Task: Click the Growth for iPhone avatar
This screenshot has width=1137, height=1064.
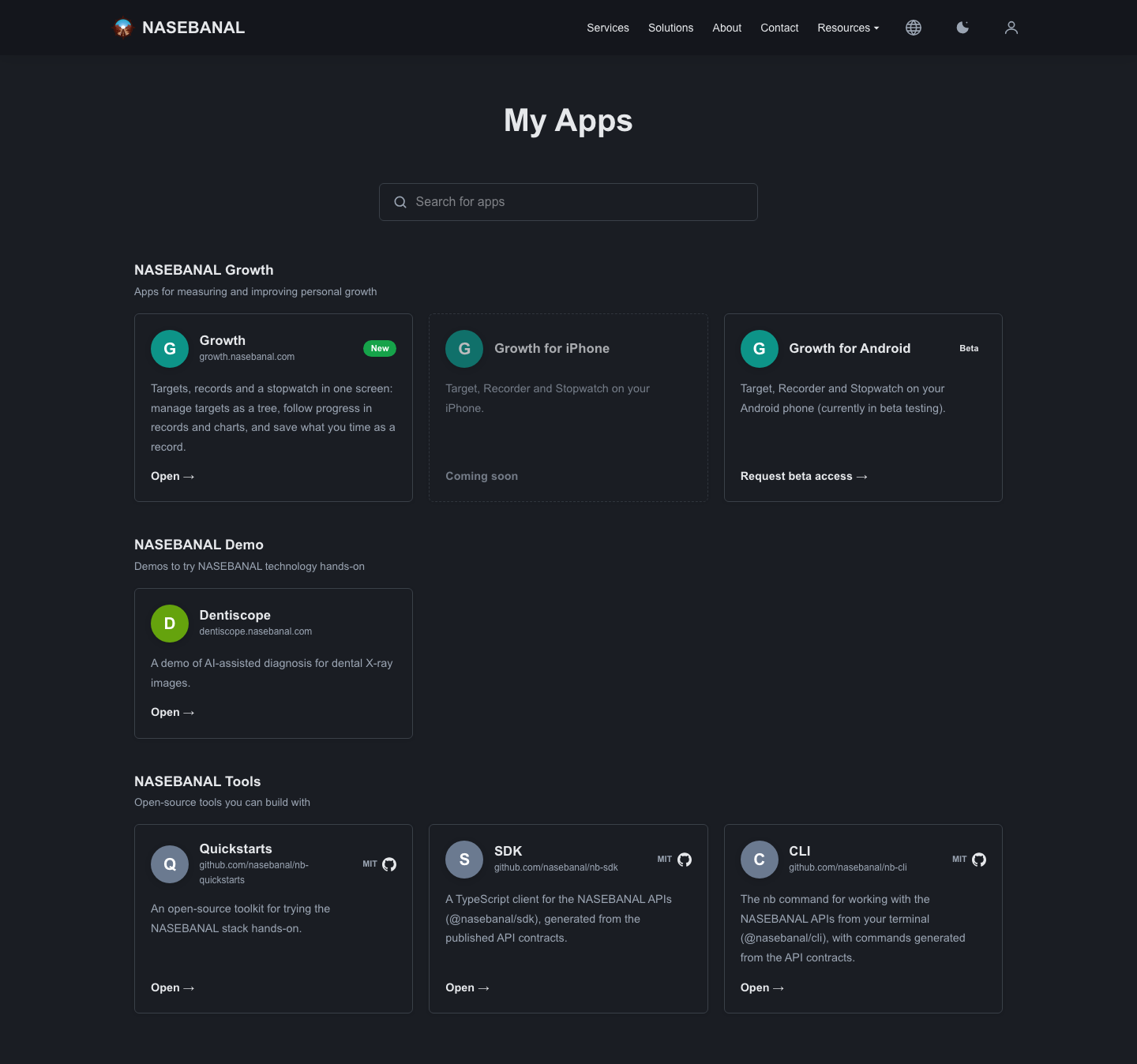Action: click(x=464, y=349)
